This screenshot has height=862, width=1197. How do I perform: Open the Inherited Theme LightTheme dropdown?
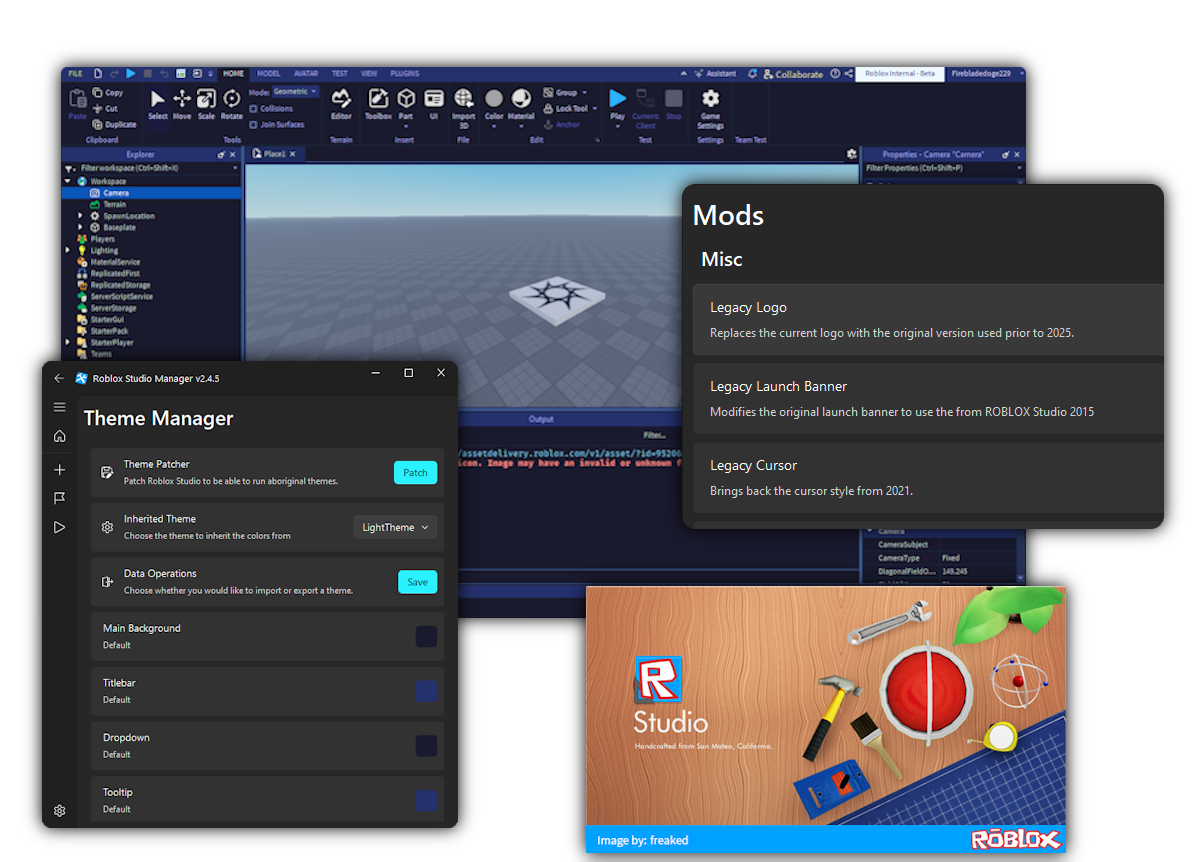(x=395, y=527)
